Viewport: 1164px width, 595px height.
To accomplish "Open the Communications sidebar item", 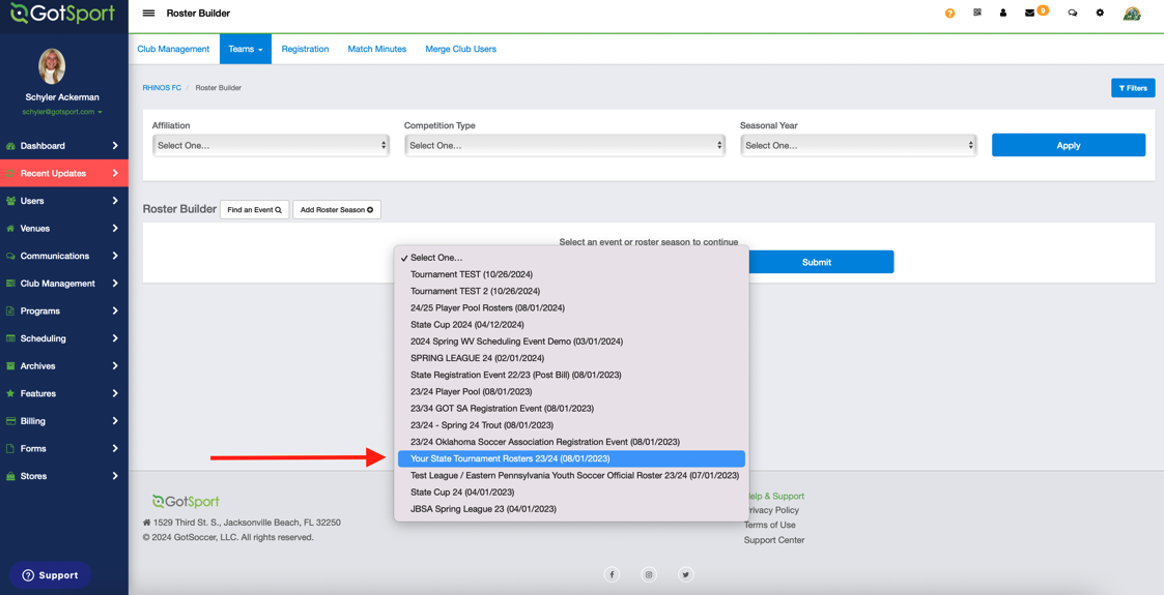I will tap(64, 256).
